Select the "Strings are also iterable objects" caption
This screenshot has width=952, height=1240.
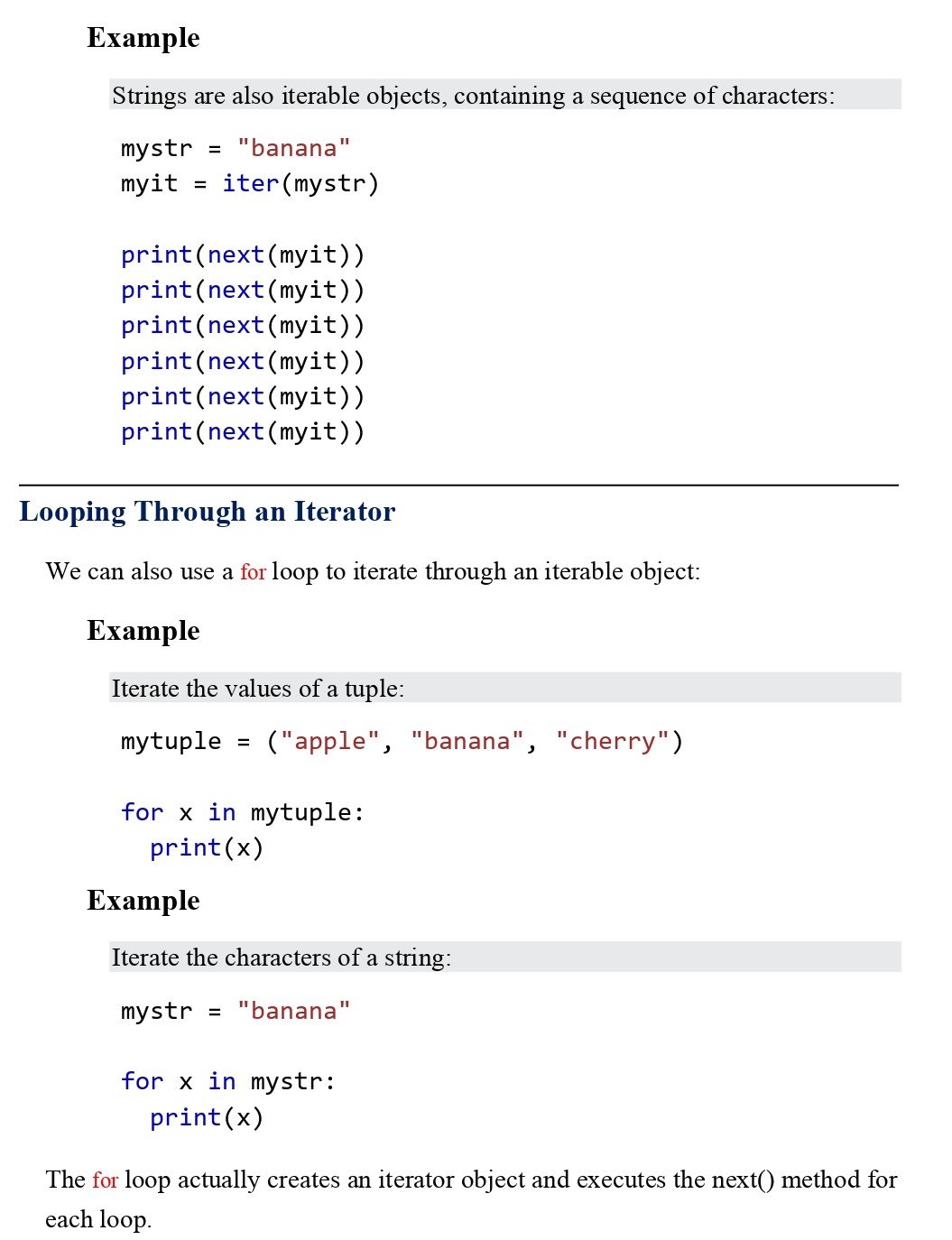coord(473,96)
